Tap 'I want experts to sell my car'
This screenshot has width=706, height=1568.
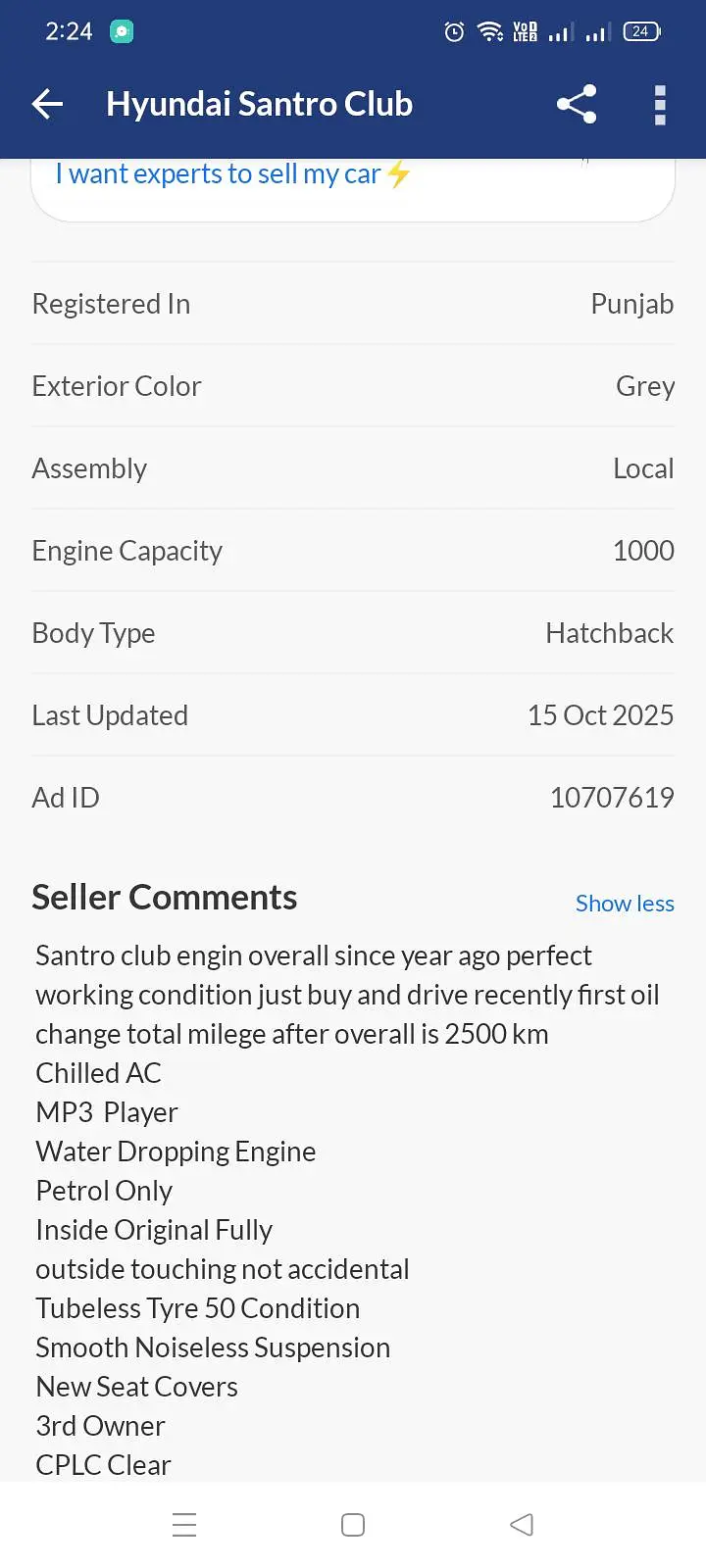[218, 174]
